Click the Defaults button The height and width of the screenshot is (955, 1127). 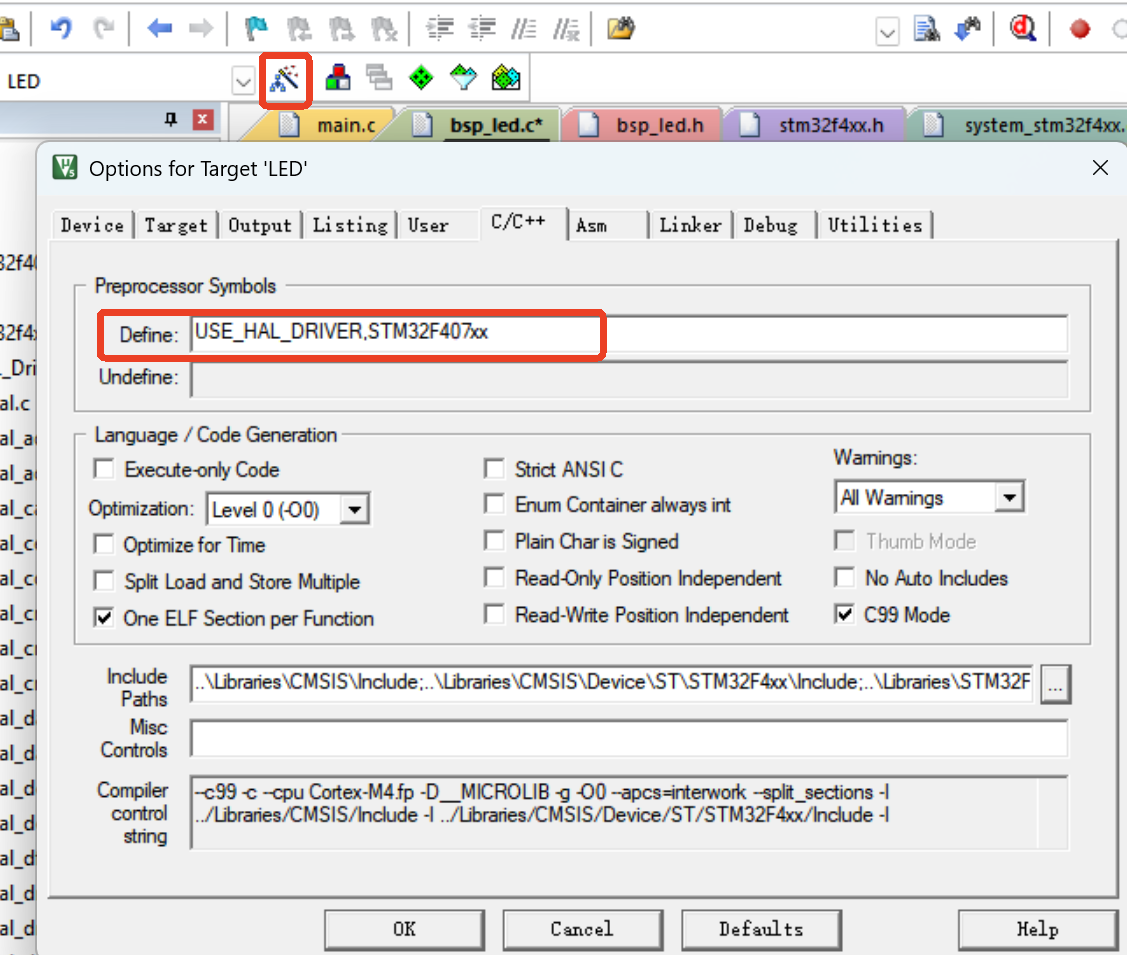(761, 929)
